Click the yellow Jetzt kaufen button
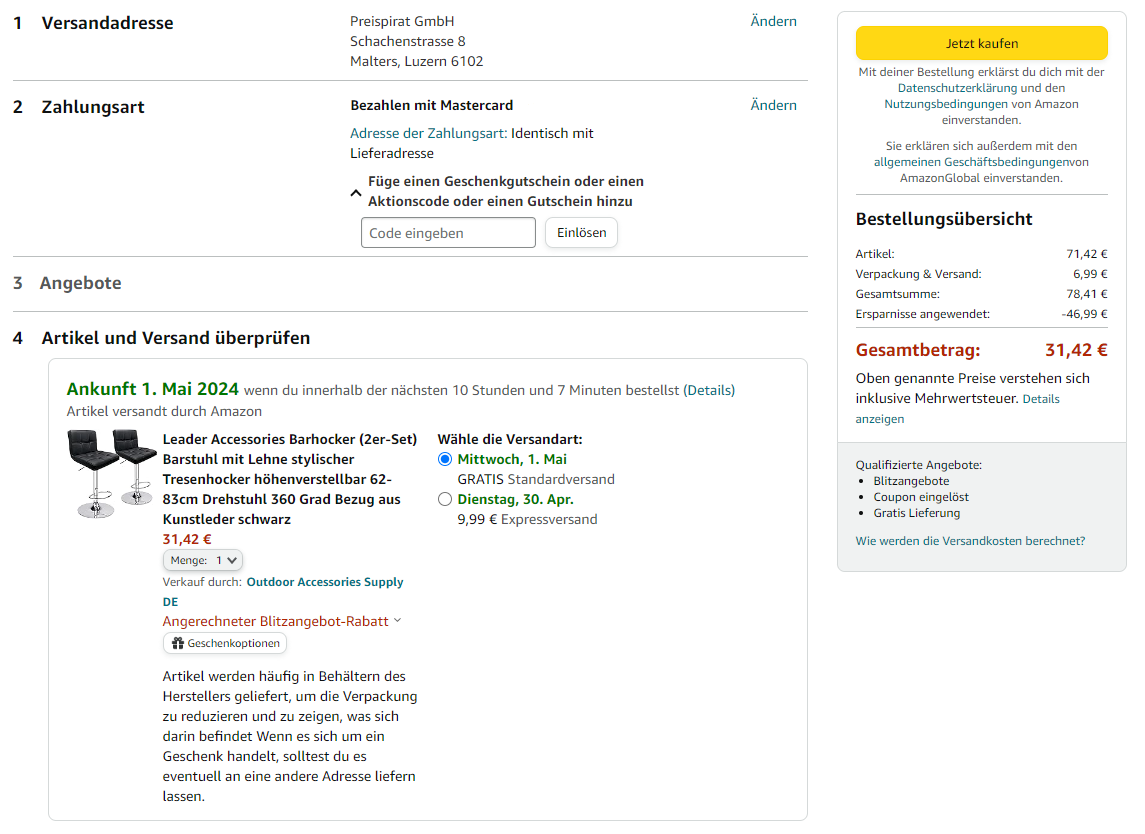 click(981, 43)
